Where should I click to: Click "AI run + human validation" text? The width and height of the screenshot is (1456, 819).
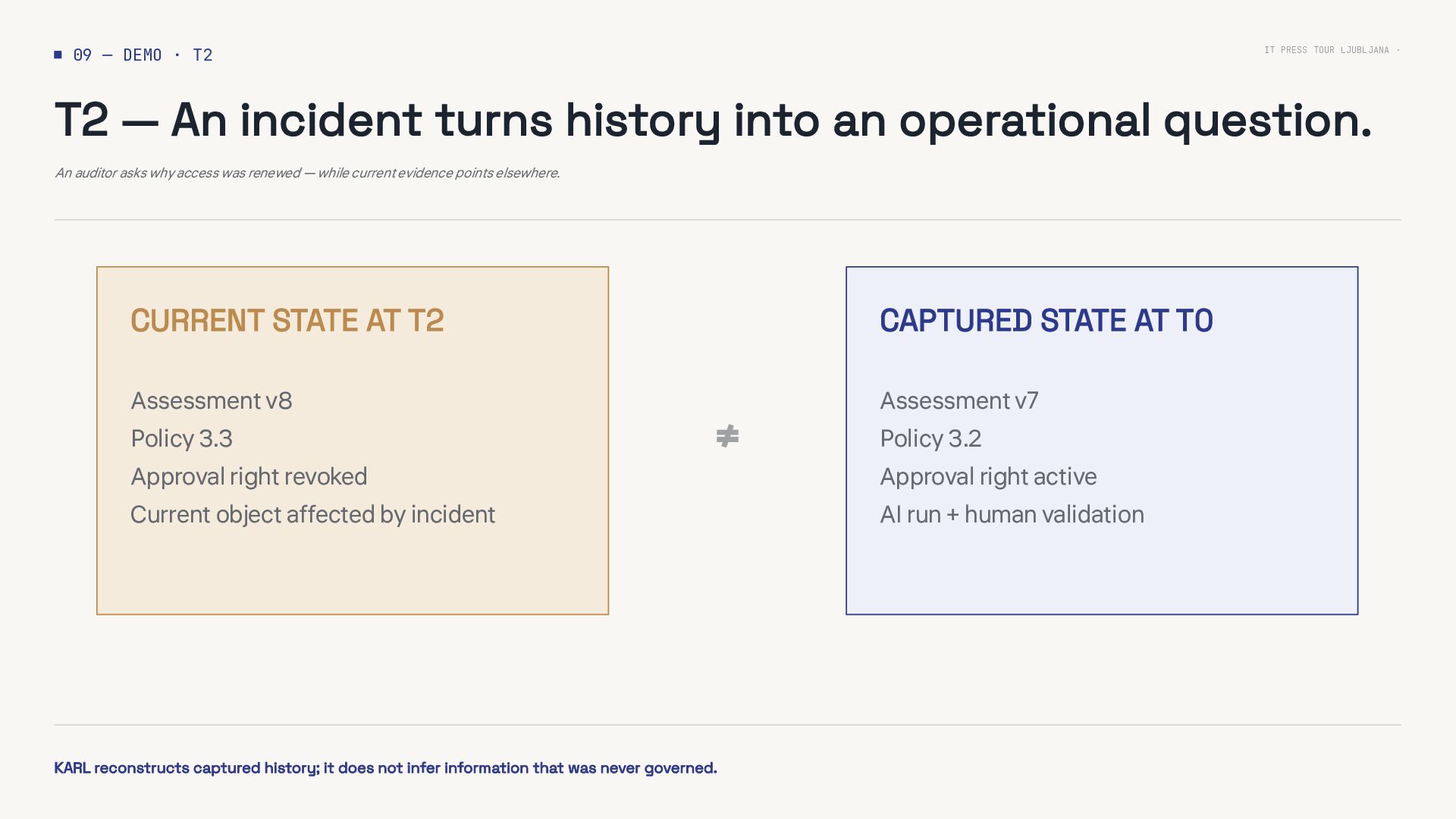(1012, 514)
